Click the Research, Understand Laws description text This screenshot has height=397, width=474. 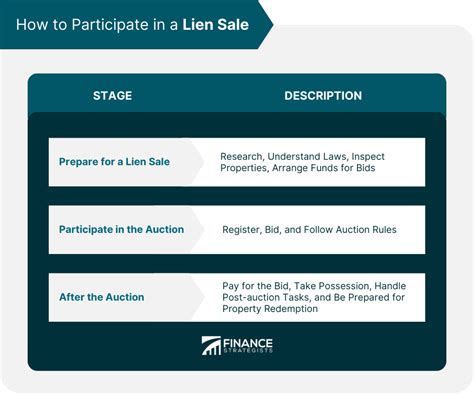(x=302, y=162)
